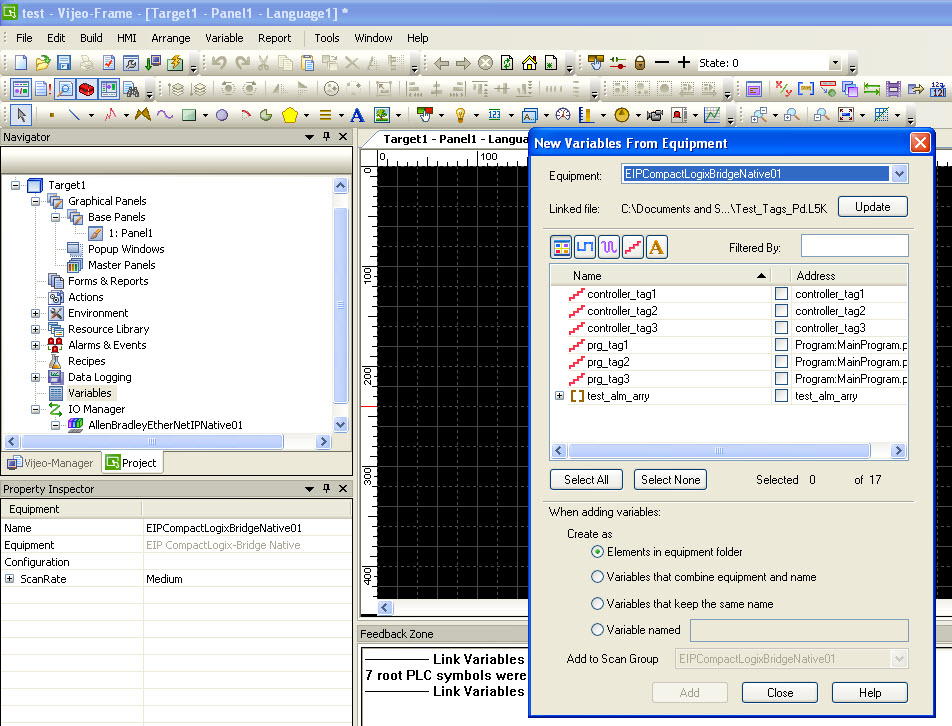Click the Undo arrow icon
This screenshot has width=952, height=726.
click(x=219, y=63)
